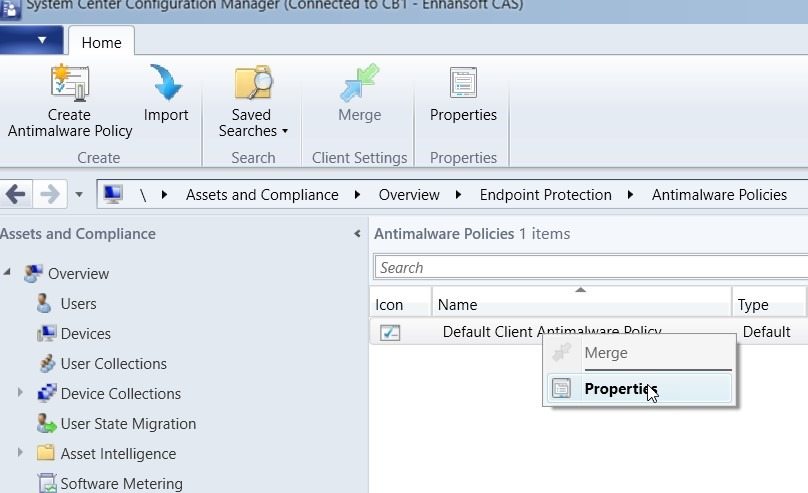Image resolution: width=808 pixels, height=493 pixels.
Task: Expand arrow after Overview breadcrumb
Action: 459,195
